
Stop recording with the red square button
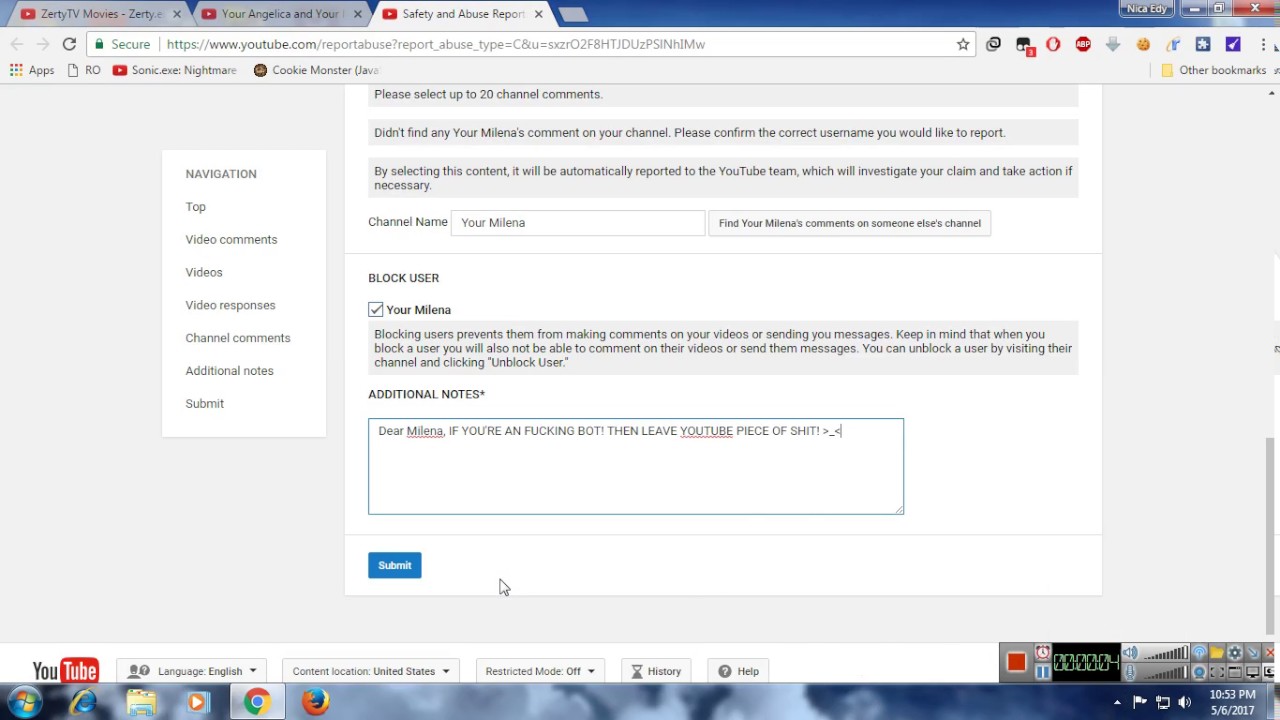1017,662
